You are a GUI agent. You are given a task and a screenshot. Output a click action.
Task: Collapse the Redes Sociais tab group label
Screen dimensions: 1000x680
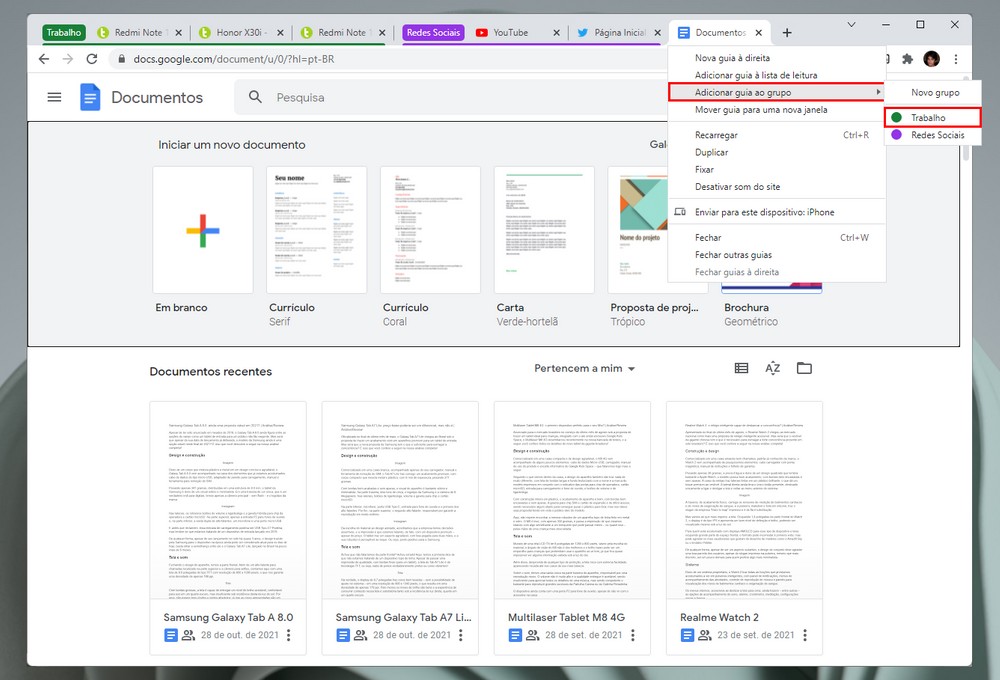click(x=433, y=33)
